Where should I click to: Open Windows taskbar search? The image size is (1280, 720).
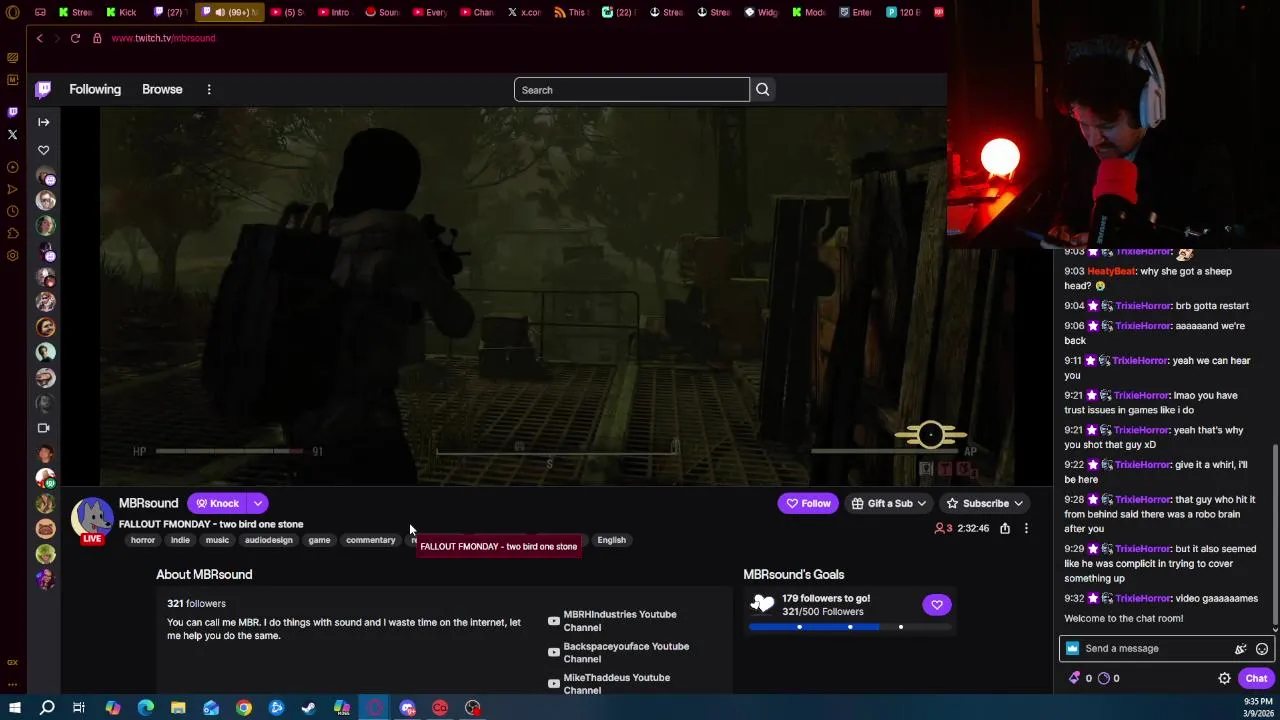(x=47, y=708)
